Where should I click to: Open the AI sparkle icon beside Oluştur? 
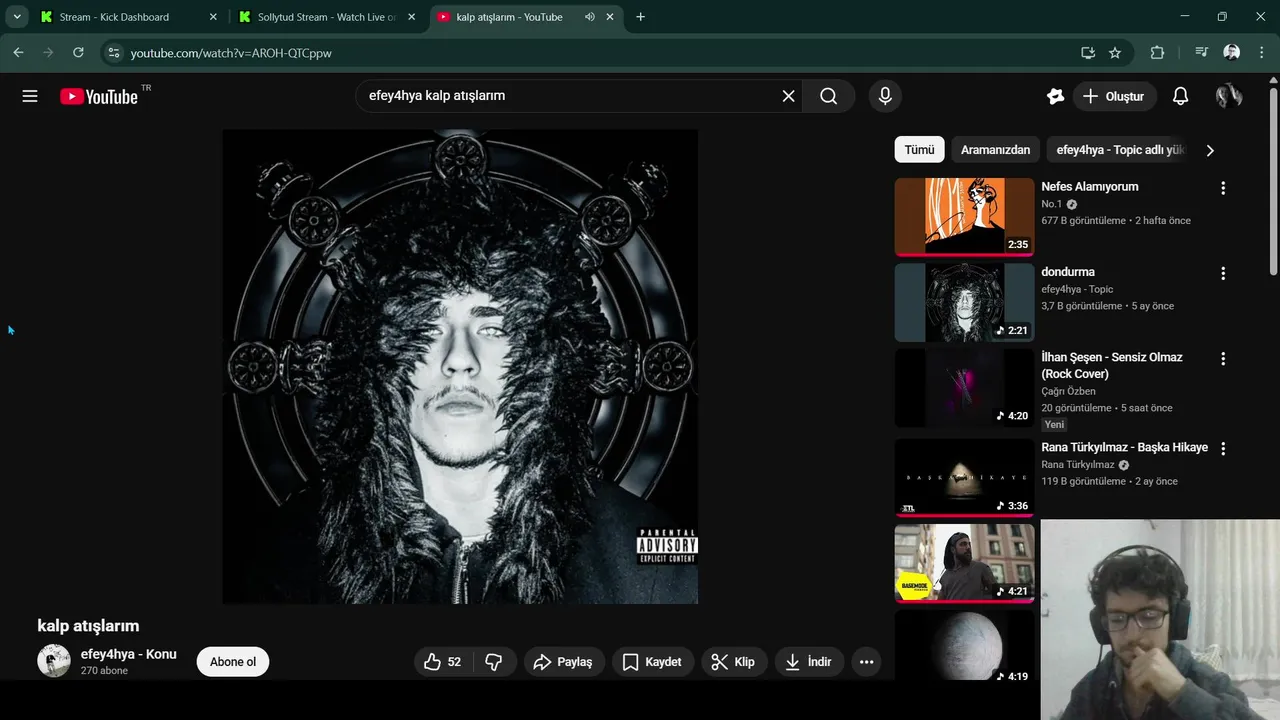[x=1055, y=96]
